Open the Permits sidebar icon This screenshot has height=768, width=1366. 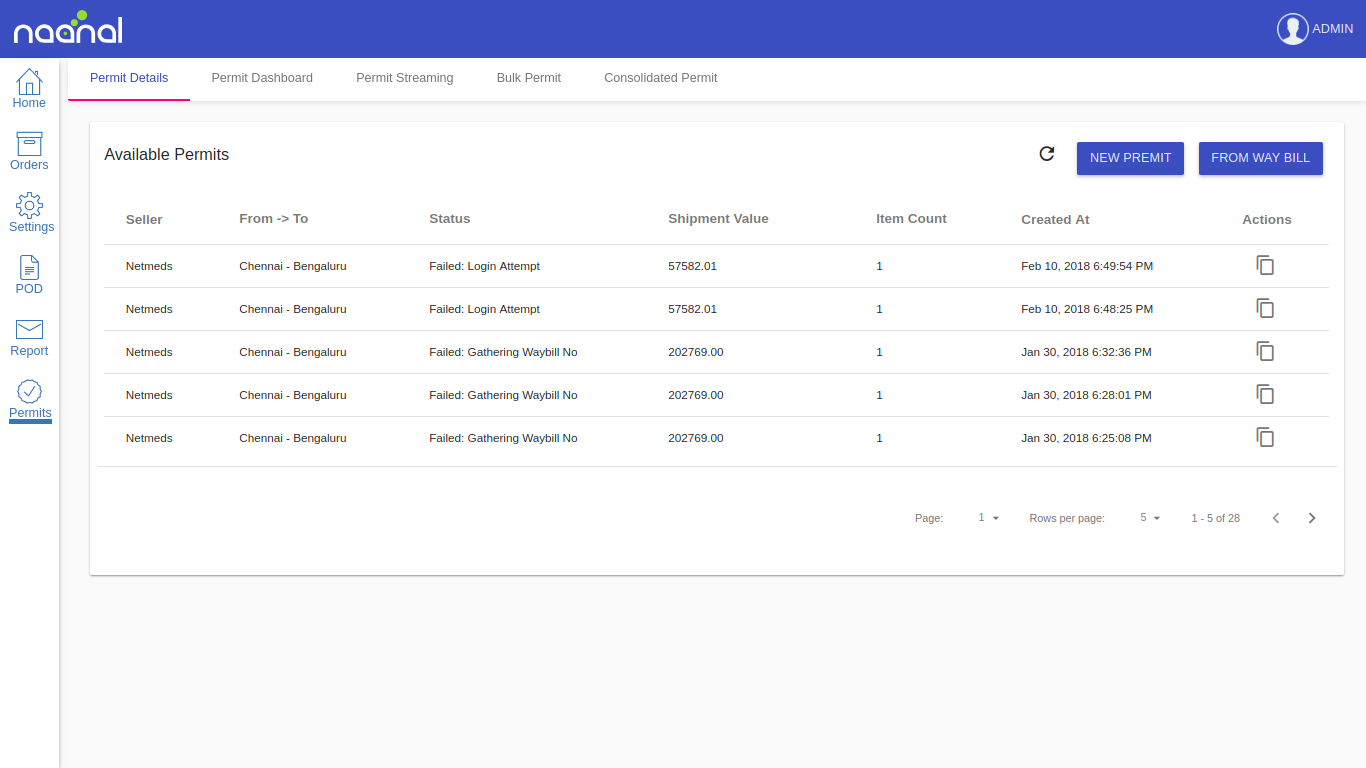29,394
